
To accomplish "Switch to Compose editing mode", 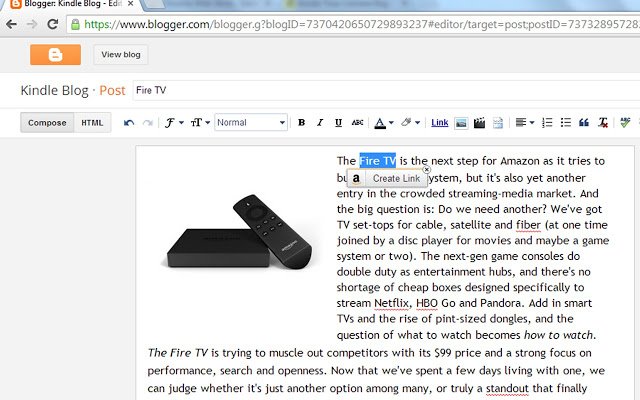I will (x=47, y=123).
